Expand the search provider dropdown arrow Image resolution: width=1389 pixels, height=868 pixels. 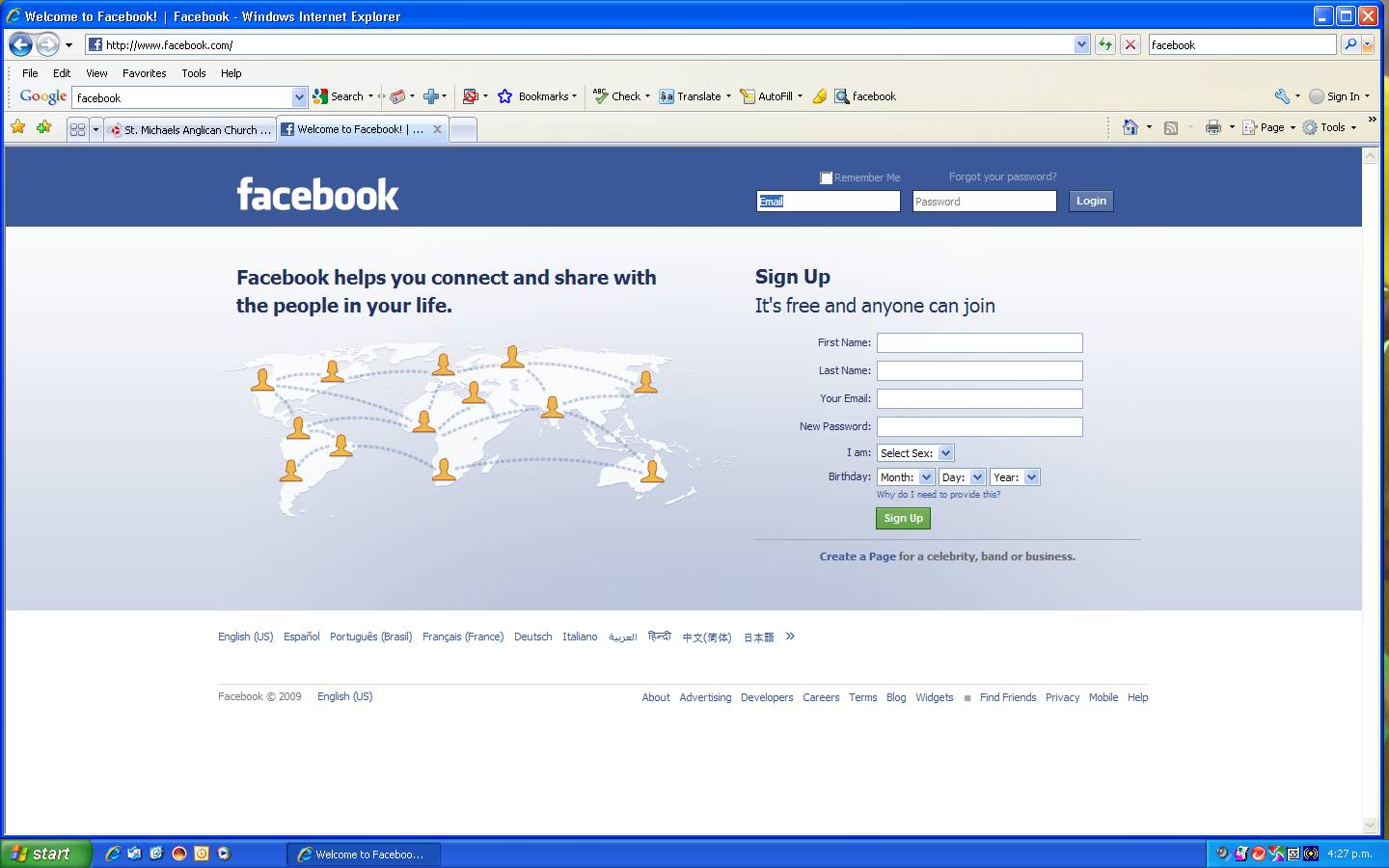(x=1367, y=44)
